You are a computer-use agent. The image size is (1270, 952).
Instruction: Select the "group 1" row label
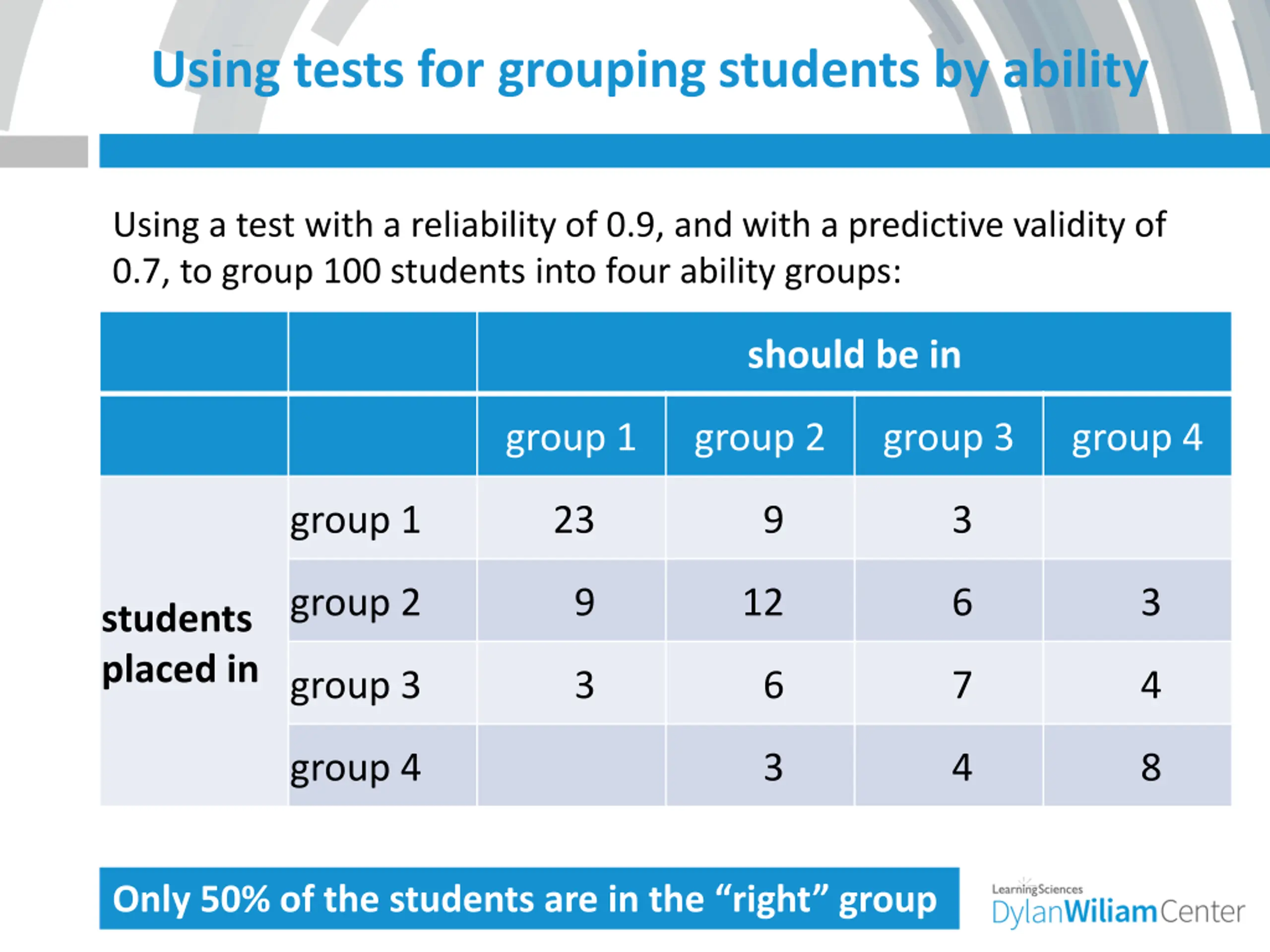(355, 521)
